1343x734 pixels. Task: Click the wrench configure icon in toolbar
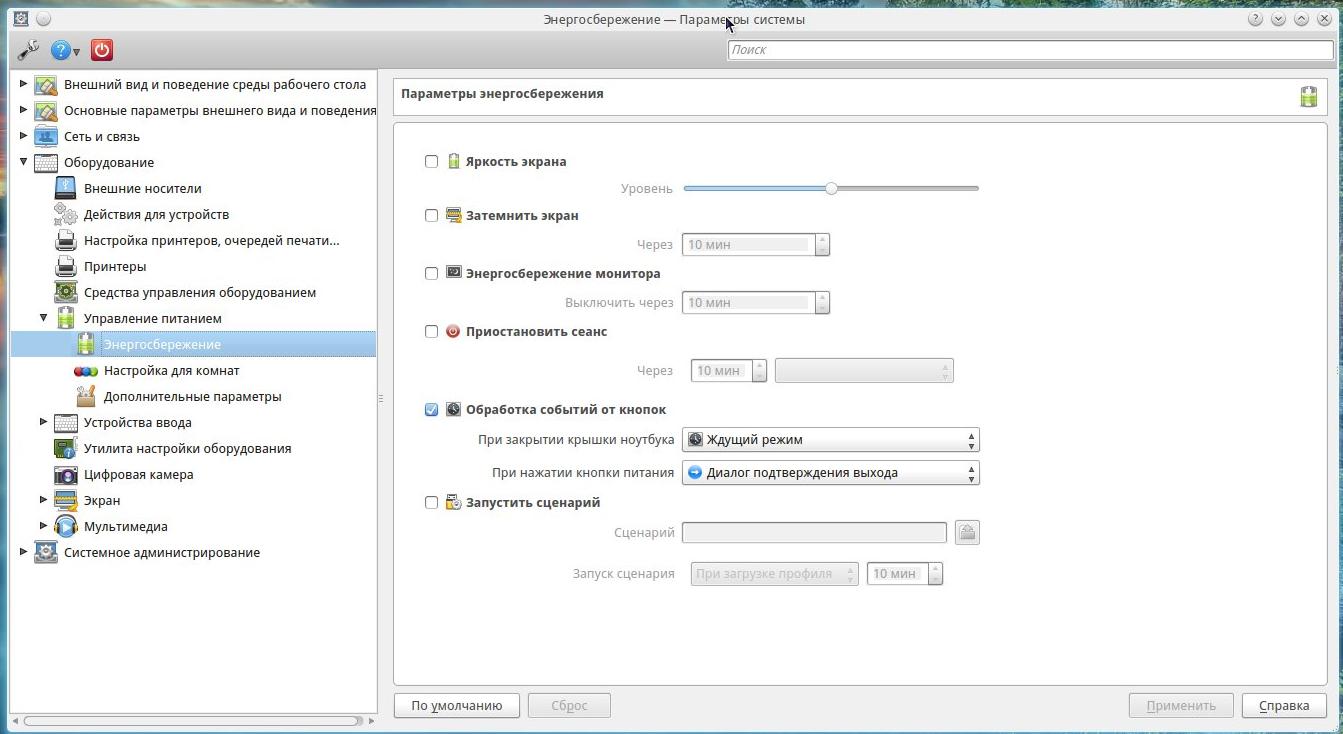pos(28,50)
